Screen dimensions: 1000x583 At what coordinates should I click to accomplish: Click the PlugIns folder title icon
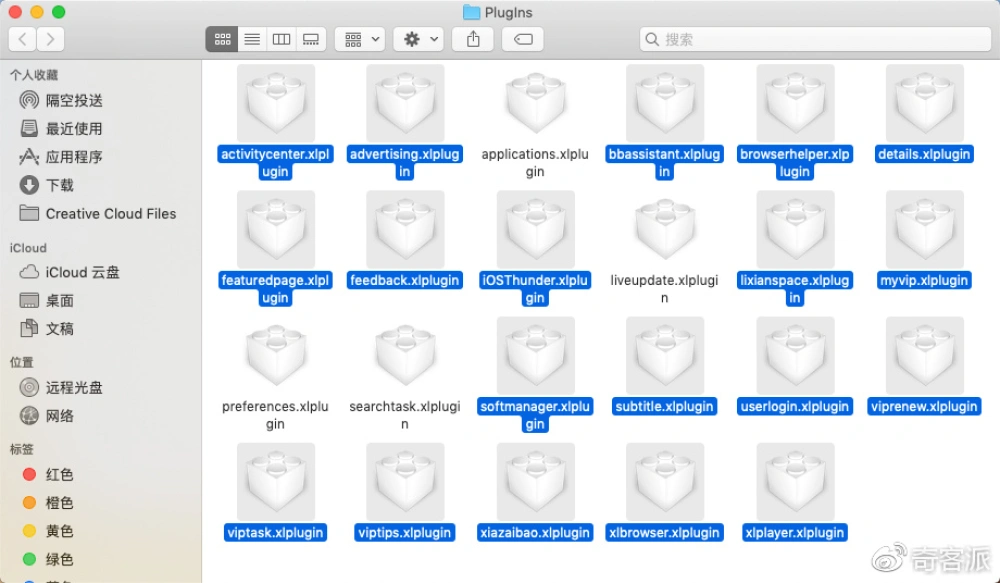(471, 12)
